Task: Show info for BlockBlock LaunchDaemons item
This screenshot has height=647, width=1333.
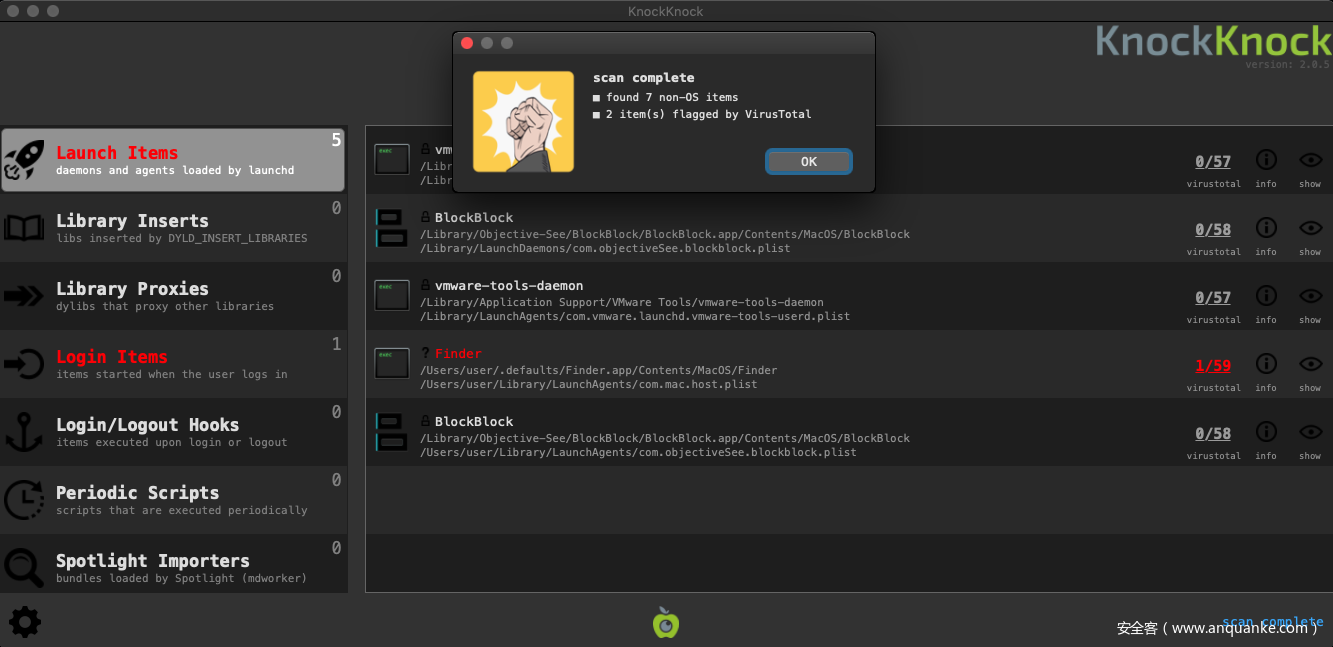Action: 1266,228
